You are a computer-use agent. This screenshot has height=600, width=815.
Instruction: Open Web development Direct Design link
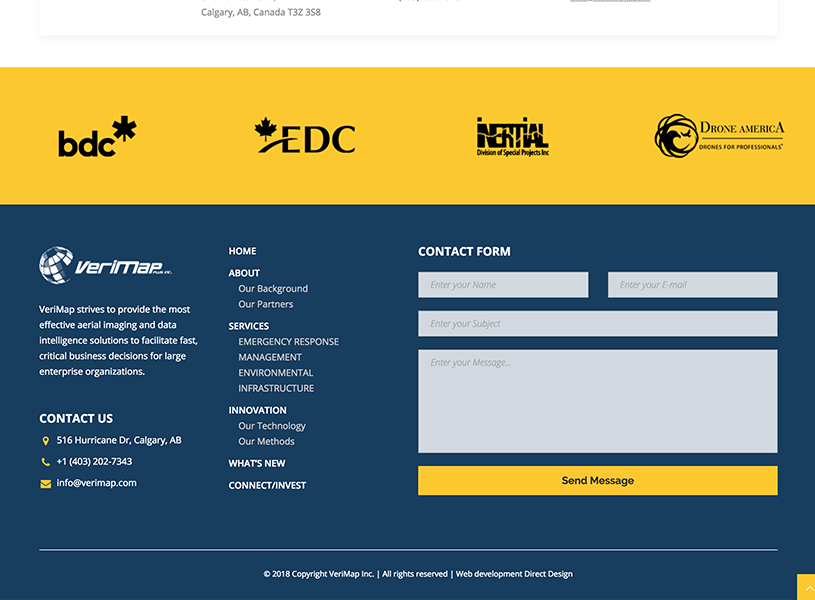(514, 574)
